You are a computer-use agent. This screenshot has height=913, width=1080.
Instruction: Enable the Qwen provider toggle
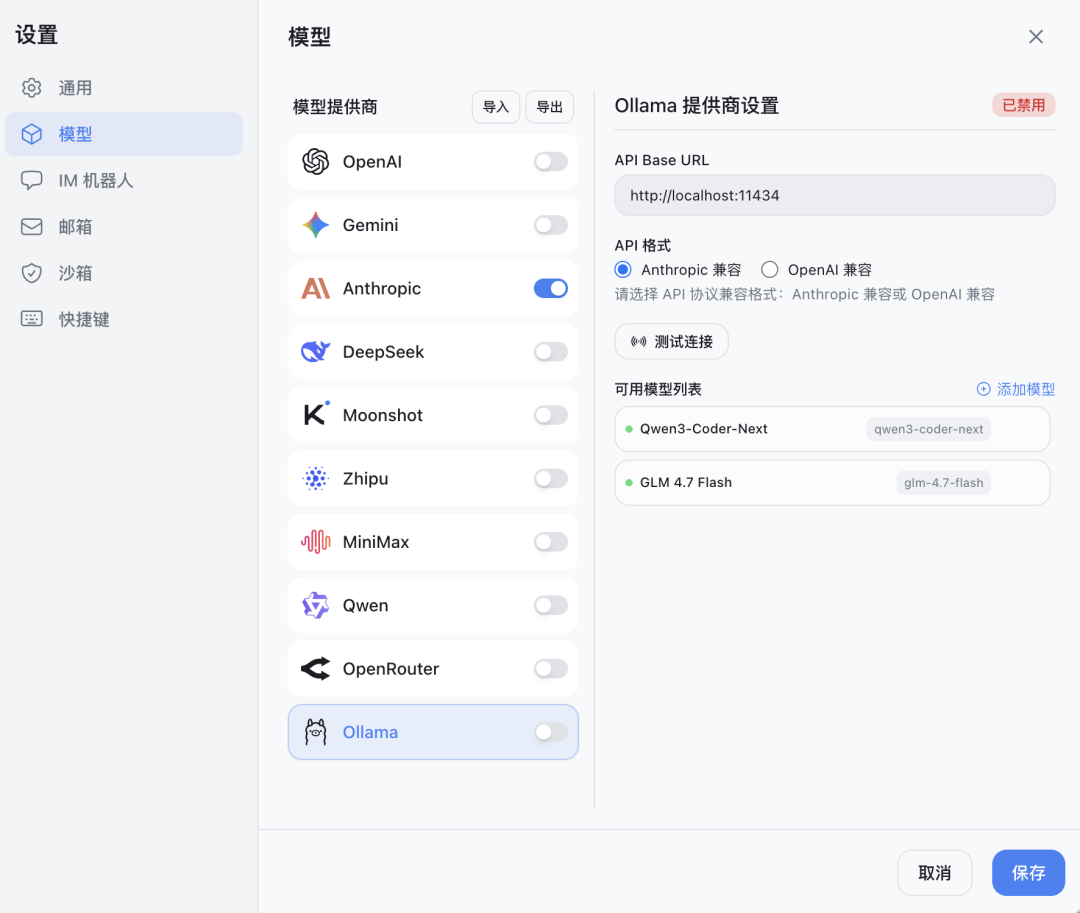pos(550,605)
